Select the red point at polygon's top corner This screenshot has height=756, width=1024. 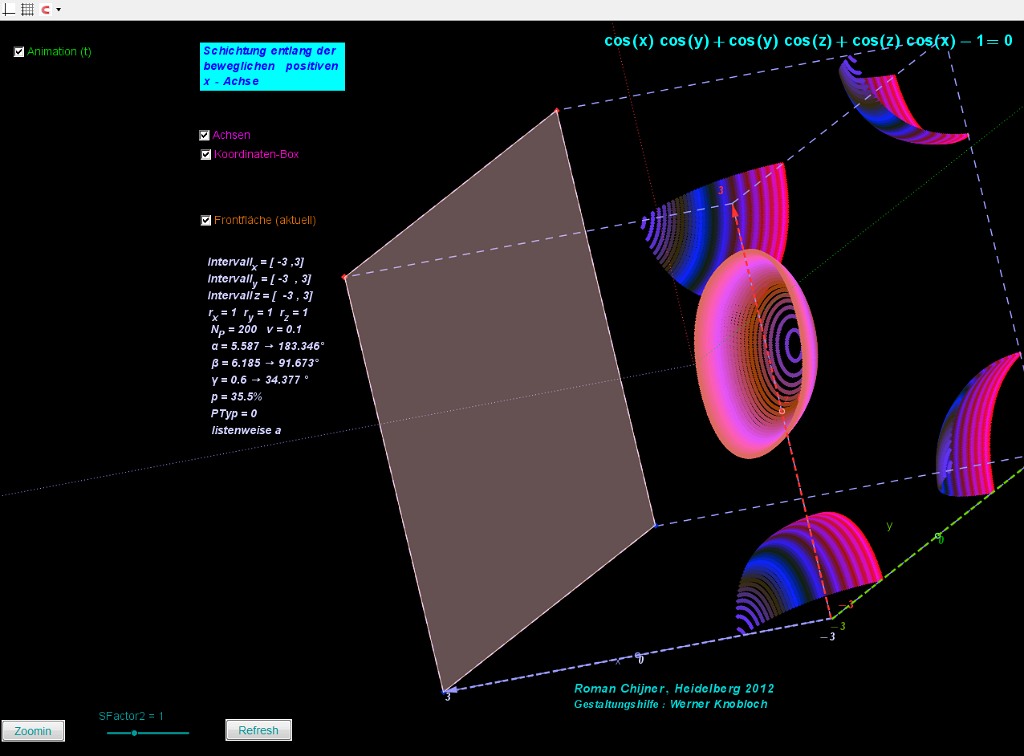(x=557, y=110)
